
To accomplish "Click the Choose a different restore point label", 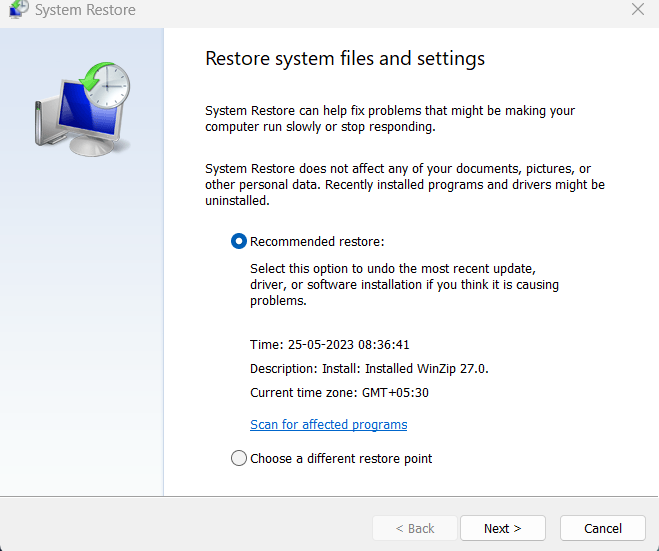I will tap(341, 458).
